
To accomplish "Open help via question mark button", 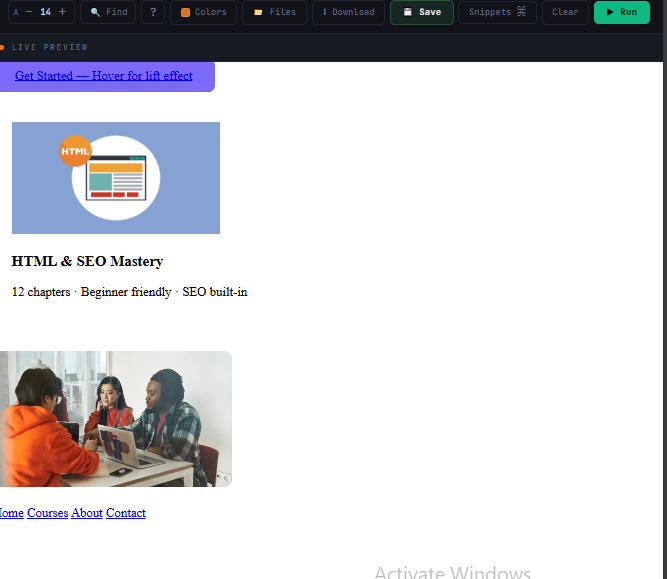I will click(x=153, y=12).
